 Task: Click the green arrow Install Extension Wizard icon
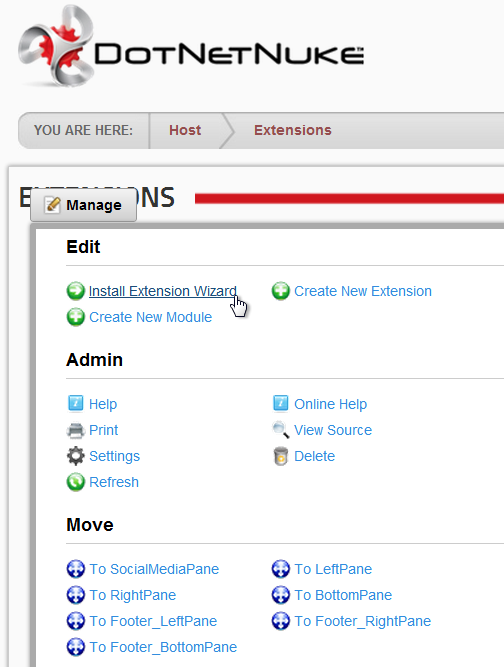(76, 291)
